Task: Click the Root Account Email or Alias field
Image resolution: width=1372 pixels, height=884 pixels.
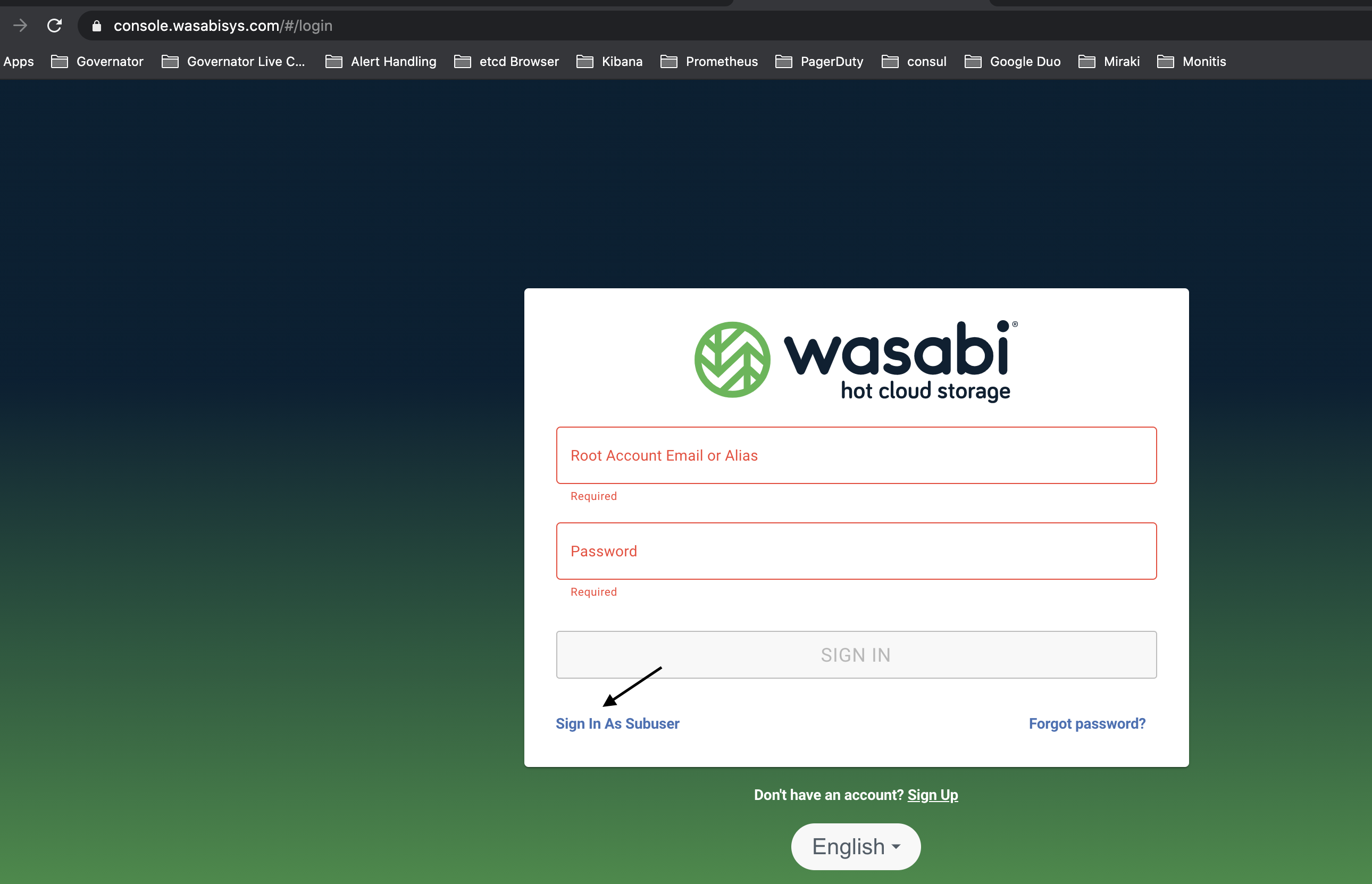Action: 856,455
